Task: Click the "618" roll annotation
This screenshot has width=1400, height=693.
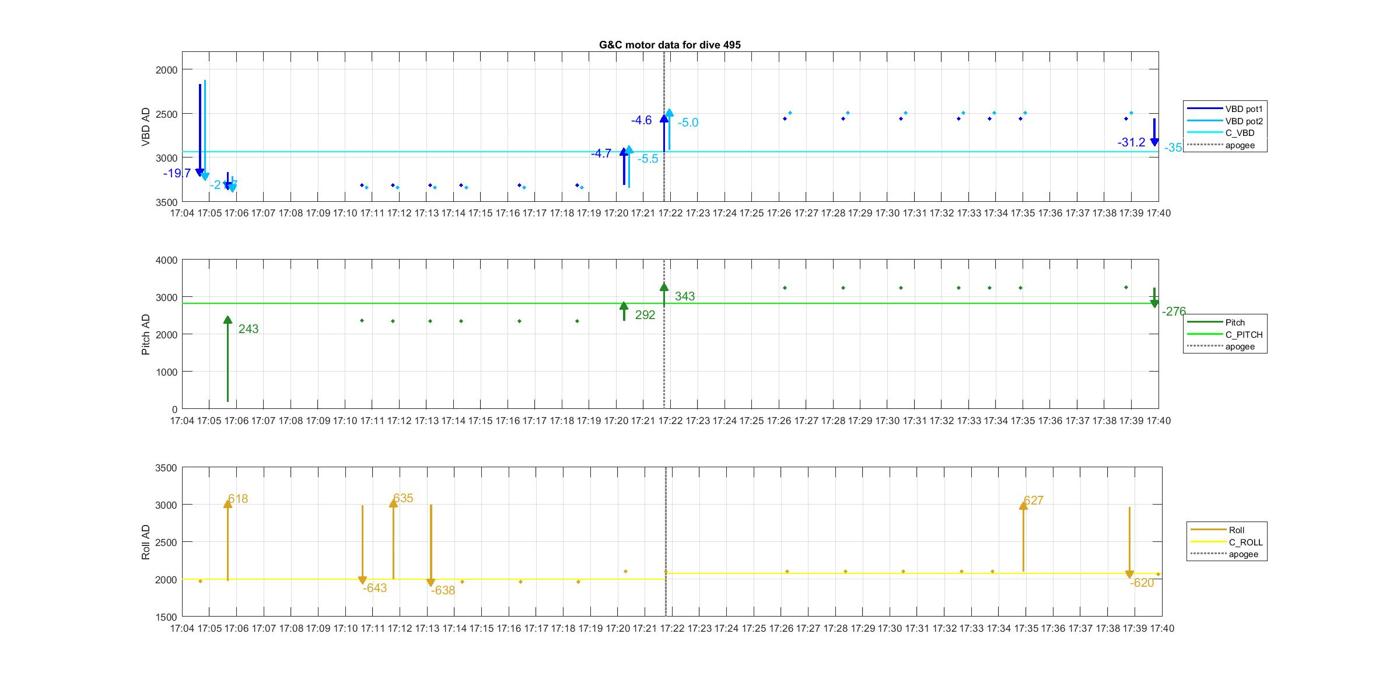Action: click(238, 499)
